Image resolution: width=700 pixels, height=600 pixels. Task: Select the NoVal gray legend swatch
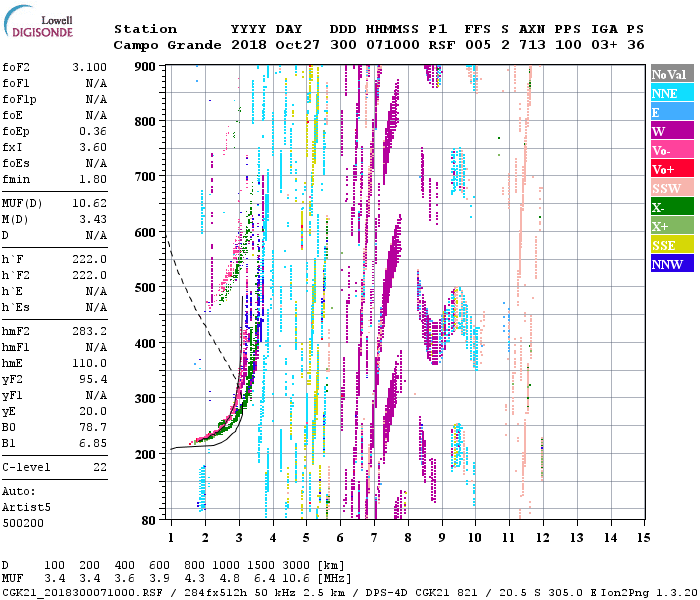click(672, 74)
